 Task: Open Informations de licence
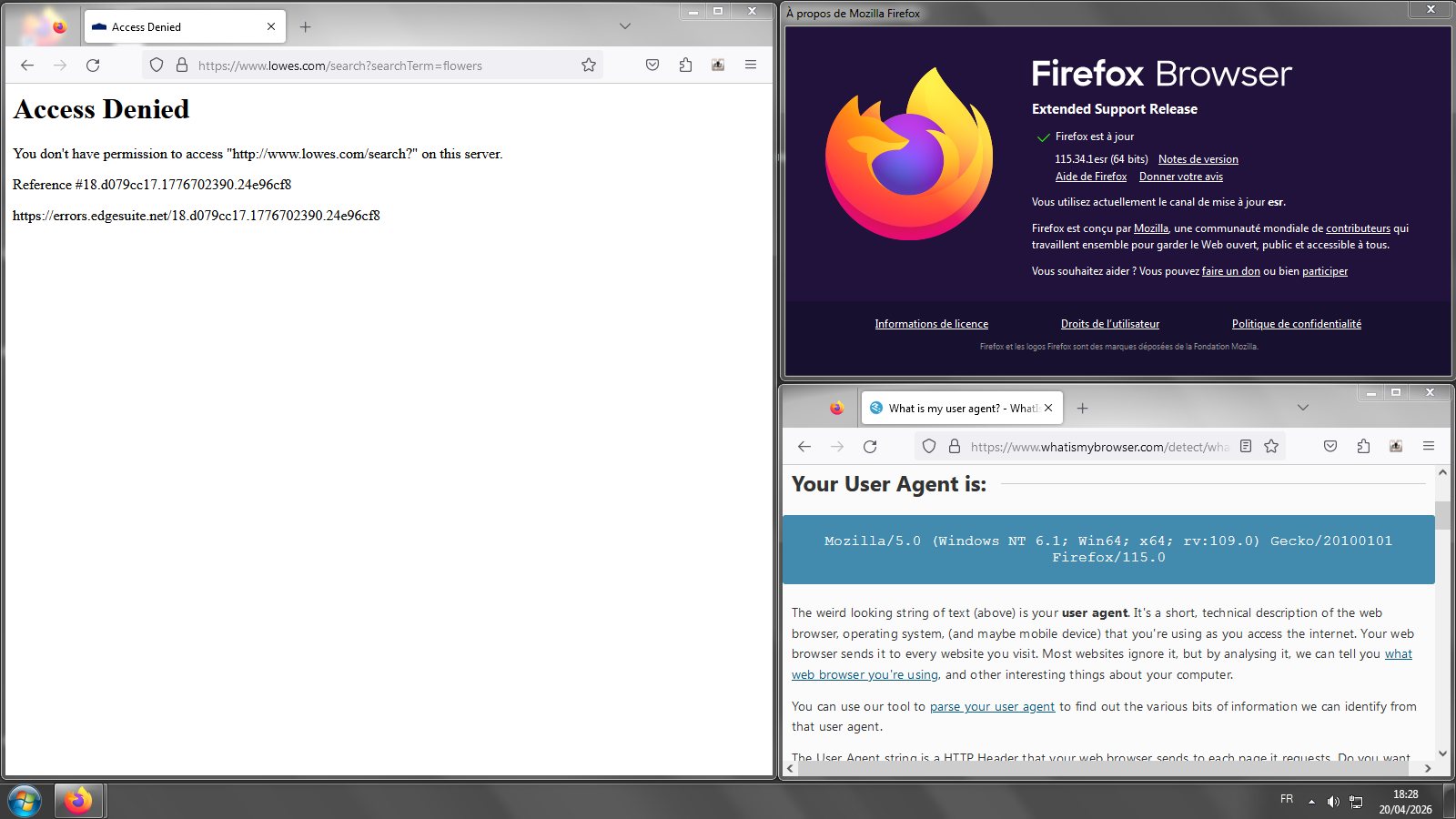[x=932, y=324]
